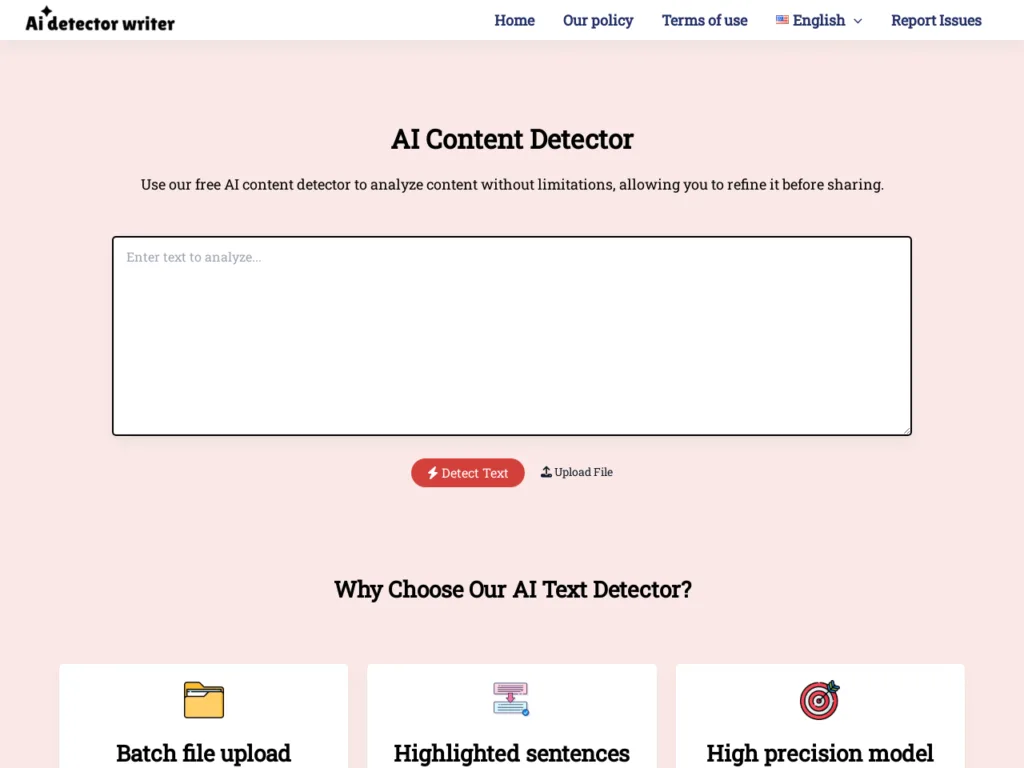Click the AI Content Detector title
The height and width of the screenshot is (768, 1024).
coord(512,139)
